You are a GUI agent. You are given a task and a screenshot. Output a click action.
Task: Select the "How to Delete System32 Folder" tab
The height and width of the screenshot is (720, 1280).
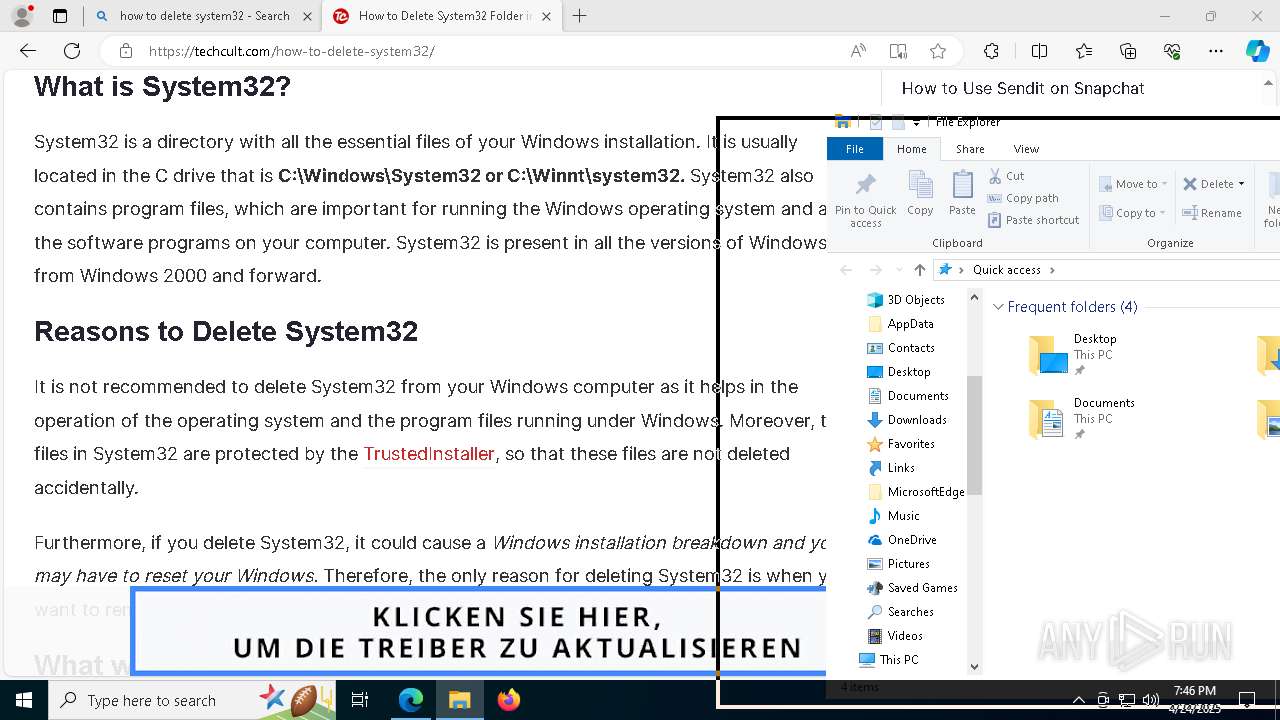click(444, 16)
